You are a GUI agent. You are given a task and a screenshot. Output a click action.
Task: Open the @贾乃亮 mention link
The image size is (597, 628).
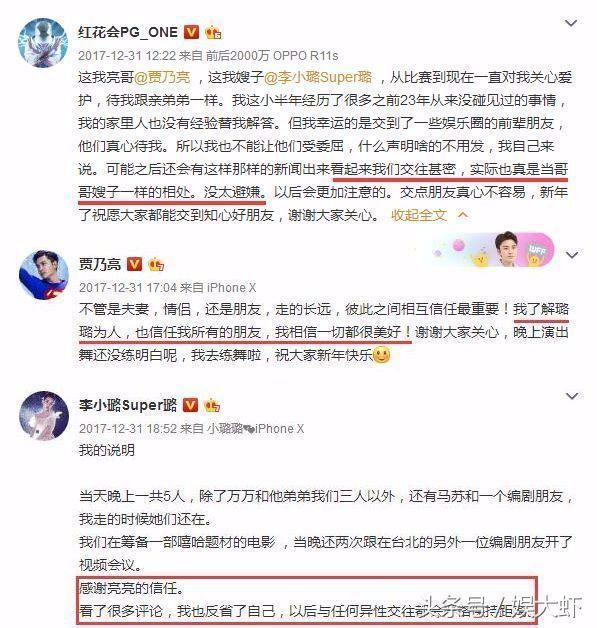[161, 77]
